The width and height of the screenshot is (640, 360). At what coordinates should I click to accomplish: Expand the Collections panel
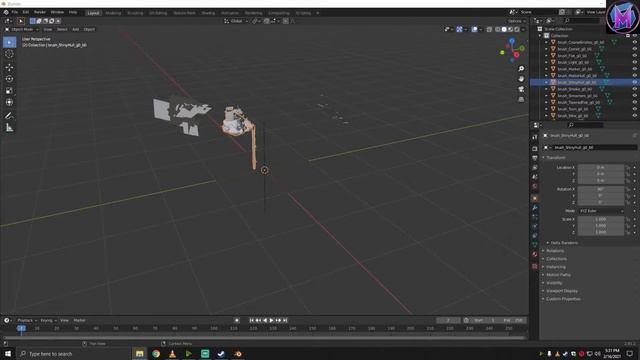point(556,259)
